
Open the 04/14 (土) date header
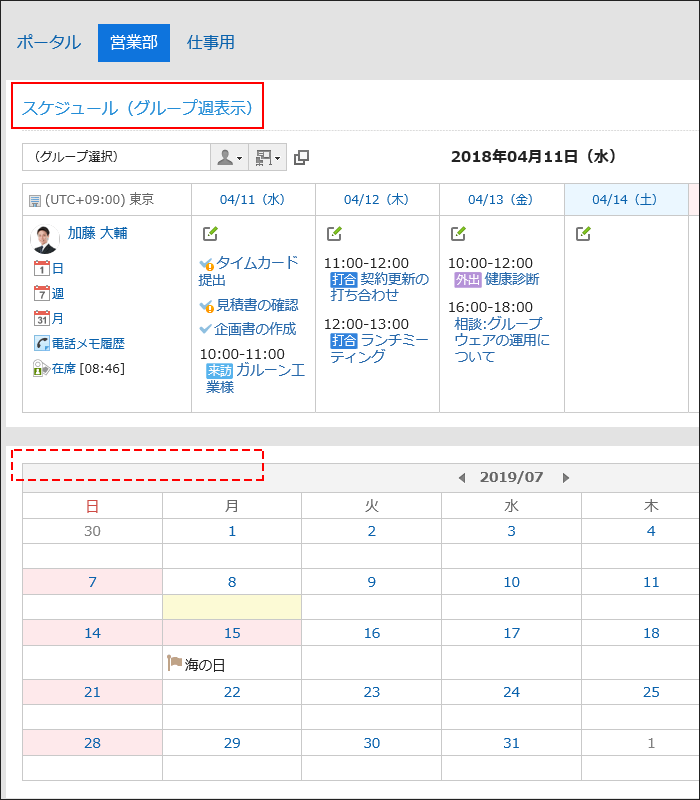[625, 199]
